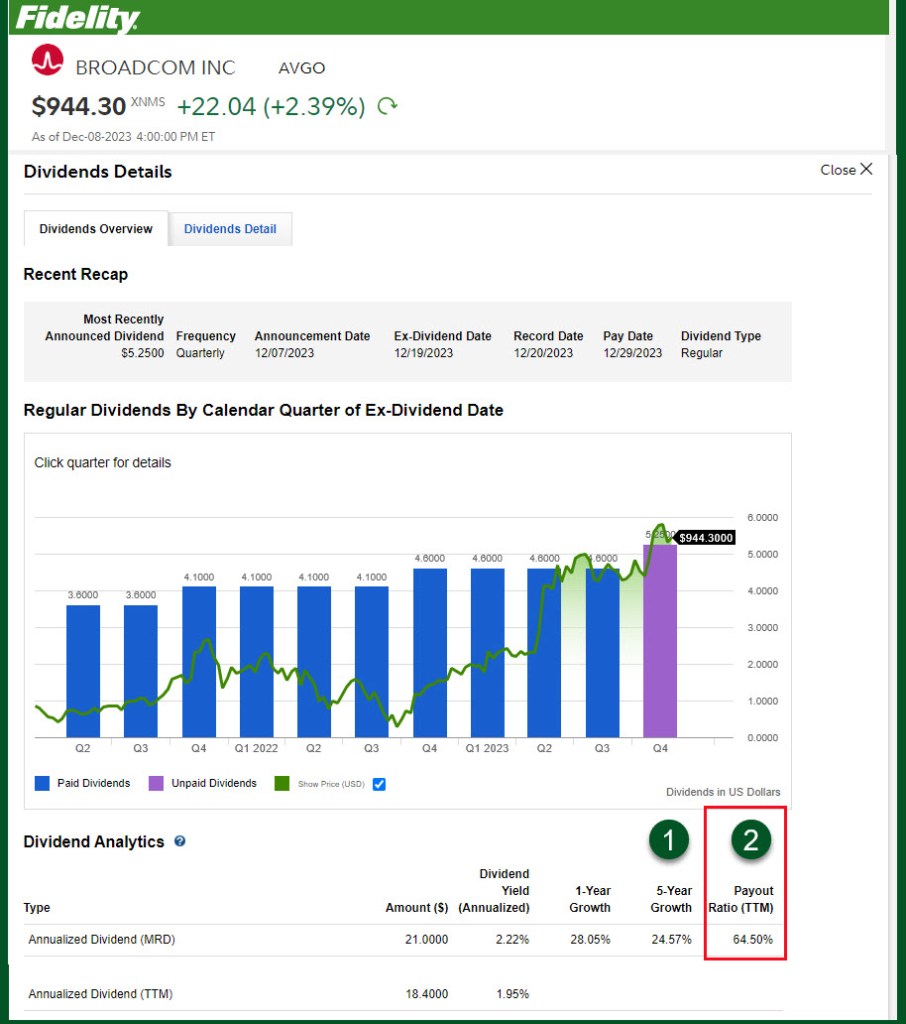
Task: Click the AVGO ticker symbol
Action: [301, 68]
